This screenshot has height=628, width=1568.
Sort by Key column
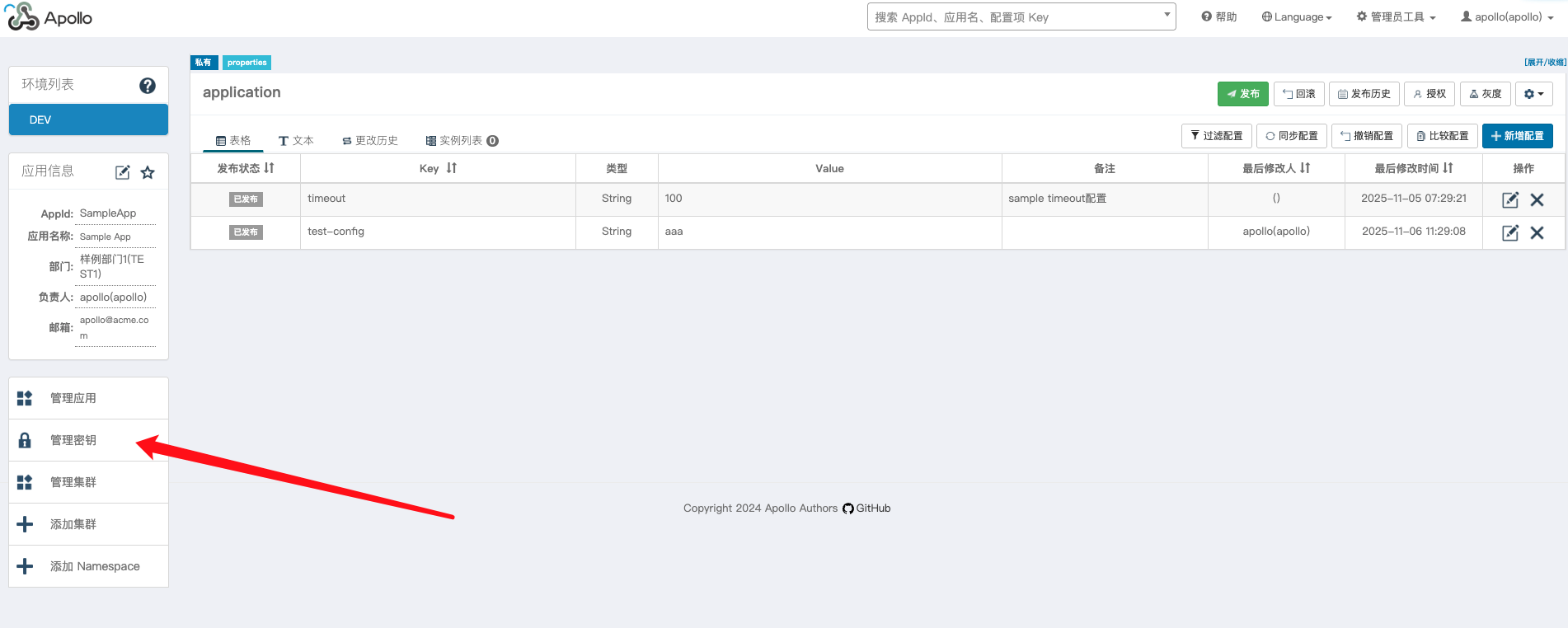[438, 168]
